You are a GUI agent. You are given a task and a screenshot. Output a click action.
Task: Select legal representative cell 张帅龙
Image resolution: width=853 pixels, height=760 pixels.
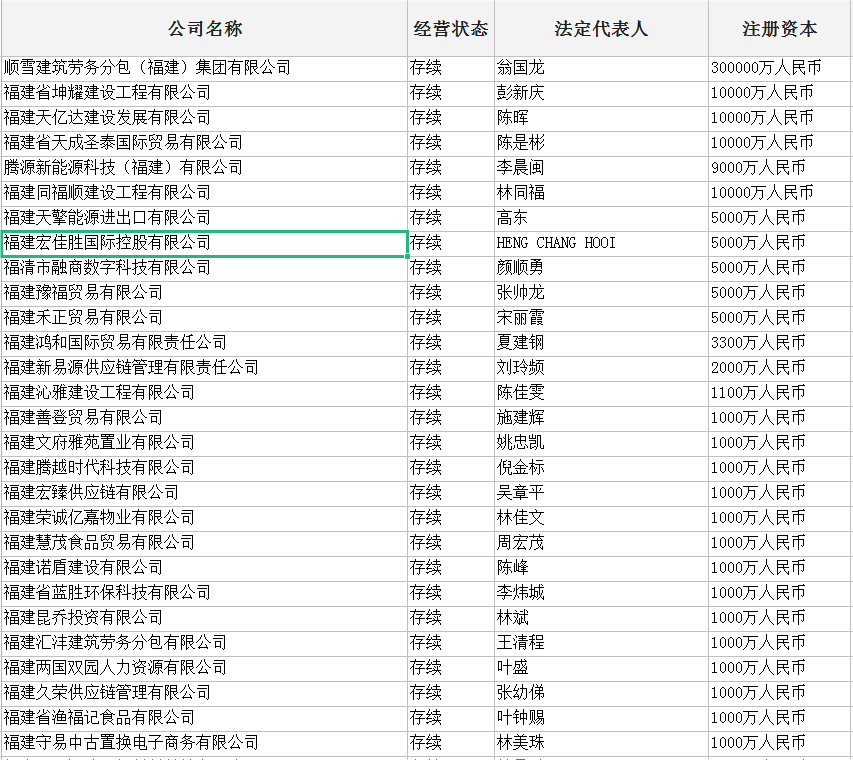coord(601,293)
